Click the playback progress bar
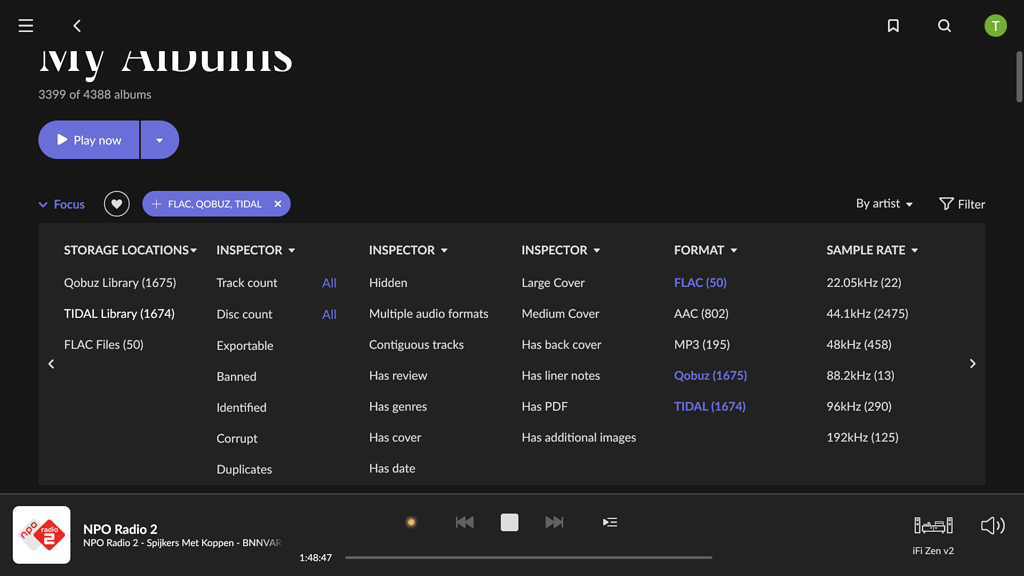The height and width of the screenshot is (576, 1024). [x=528, y=557]
